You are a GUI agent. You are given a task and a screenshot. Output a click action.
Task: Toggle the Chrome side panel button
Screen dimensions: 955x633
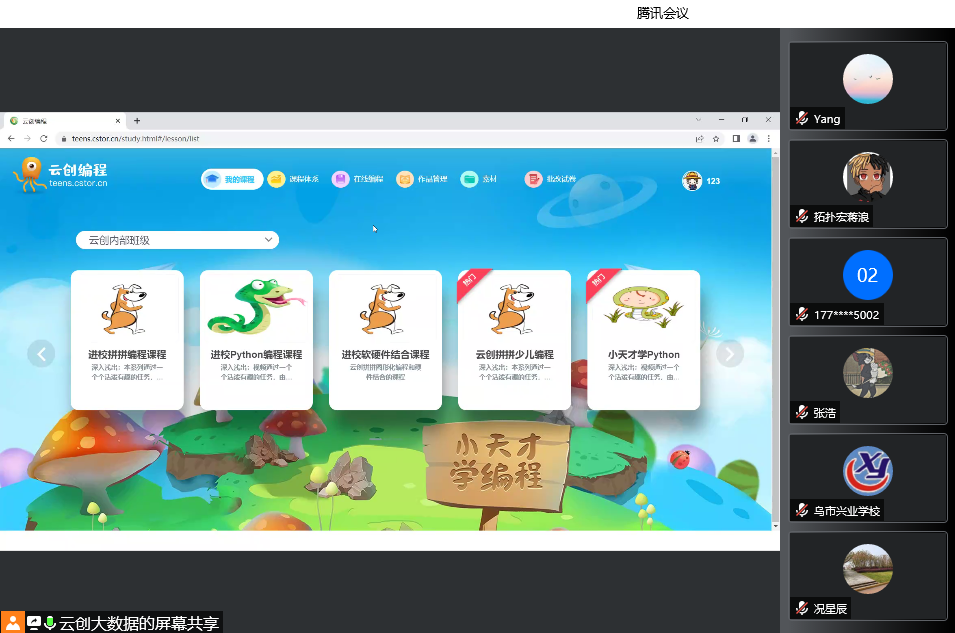tap(736, 139)
